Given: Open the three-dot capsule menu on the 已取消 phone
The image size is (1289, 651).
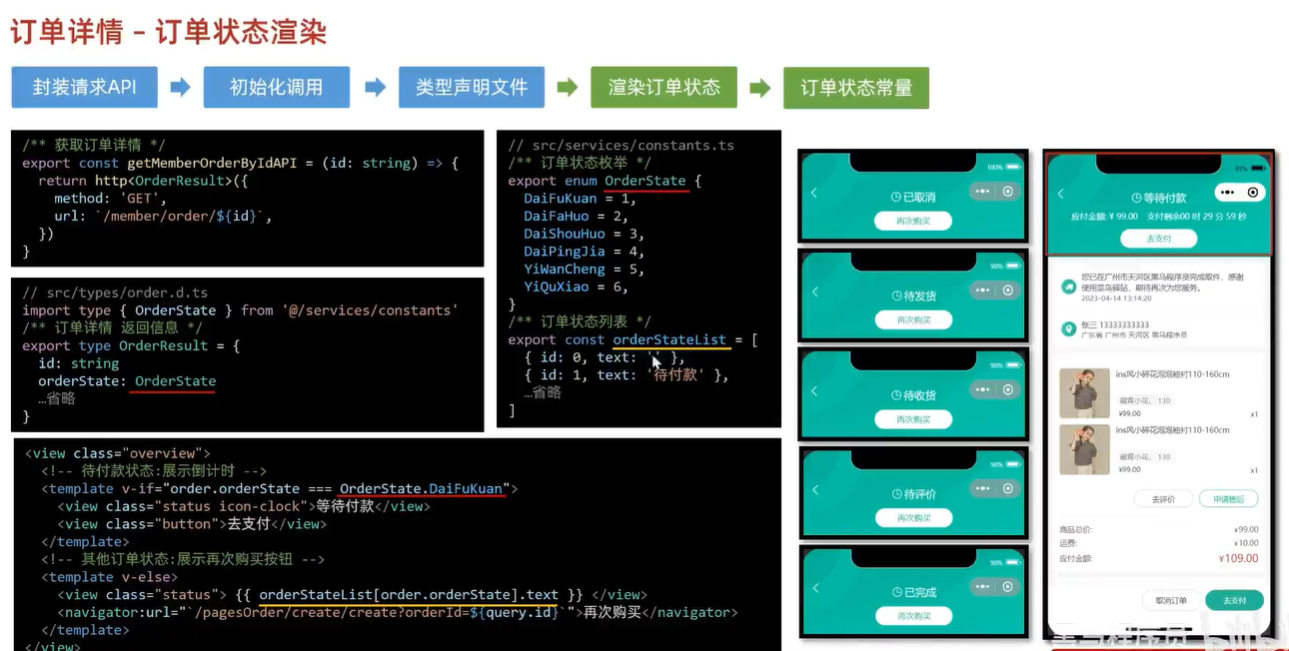Looking at the screenshot, I should point(983,191).
